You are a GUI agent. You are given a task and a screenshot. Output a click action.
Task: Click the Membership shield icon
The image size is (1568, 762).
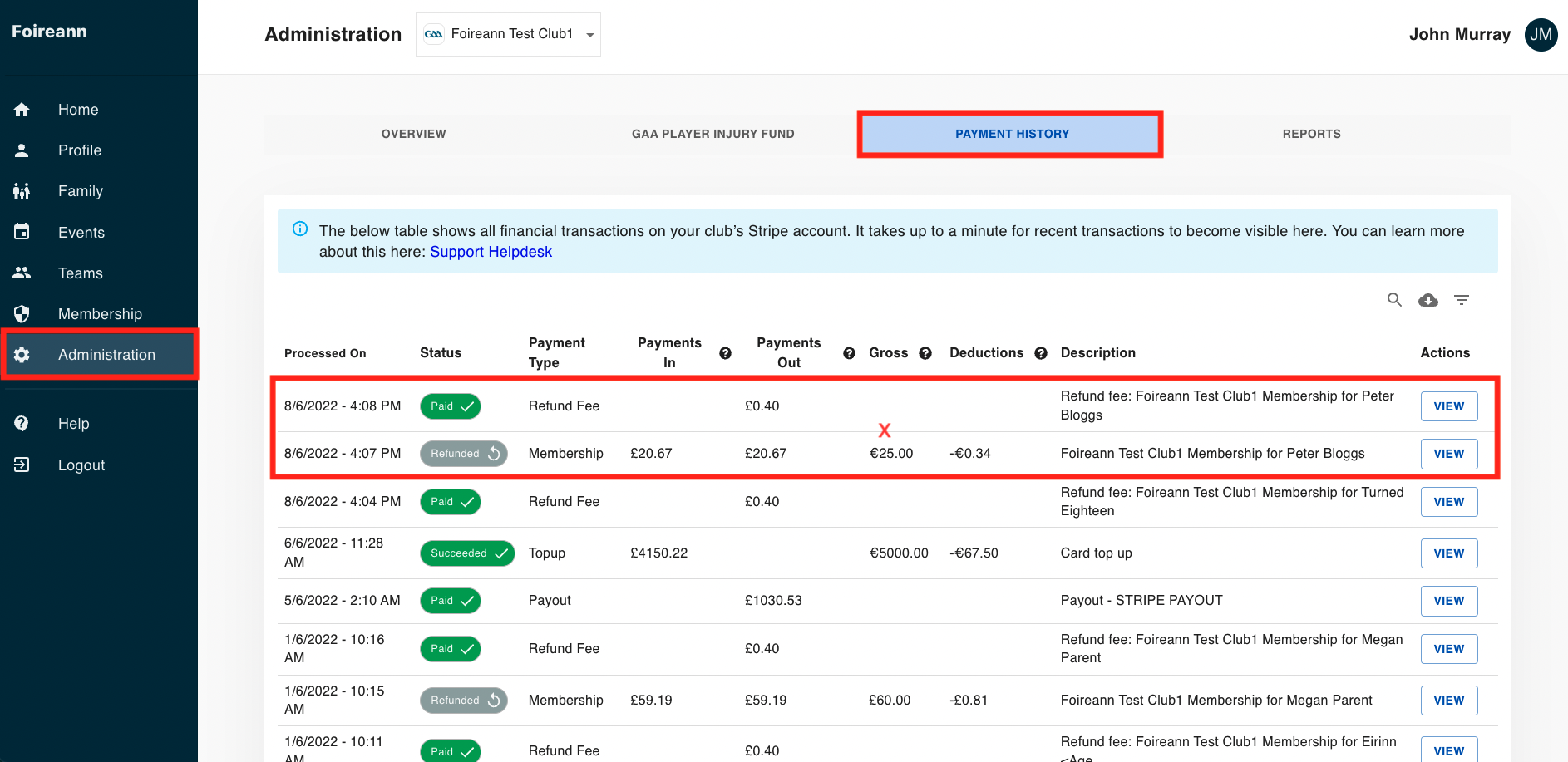pos(22,313)
